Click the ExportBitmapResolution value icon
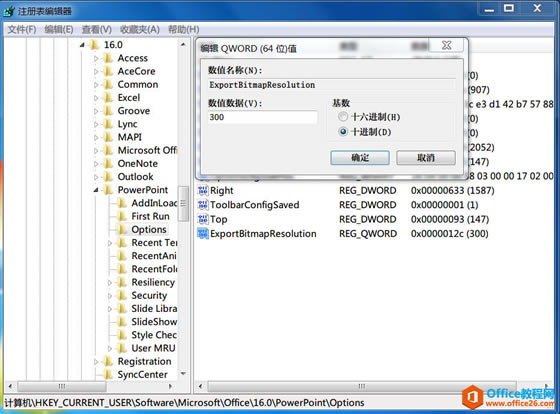The width and height of the screenshot is (560, 414). tap(202, 234)
